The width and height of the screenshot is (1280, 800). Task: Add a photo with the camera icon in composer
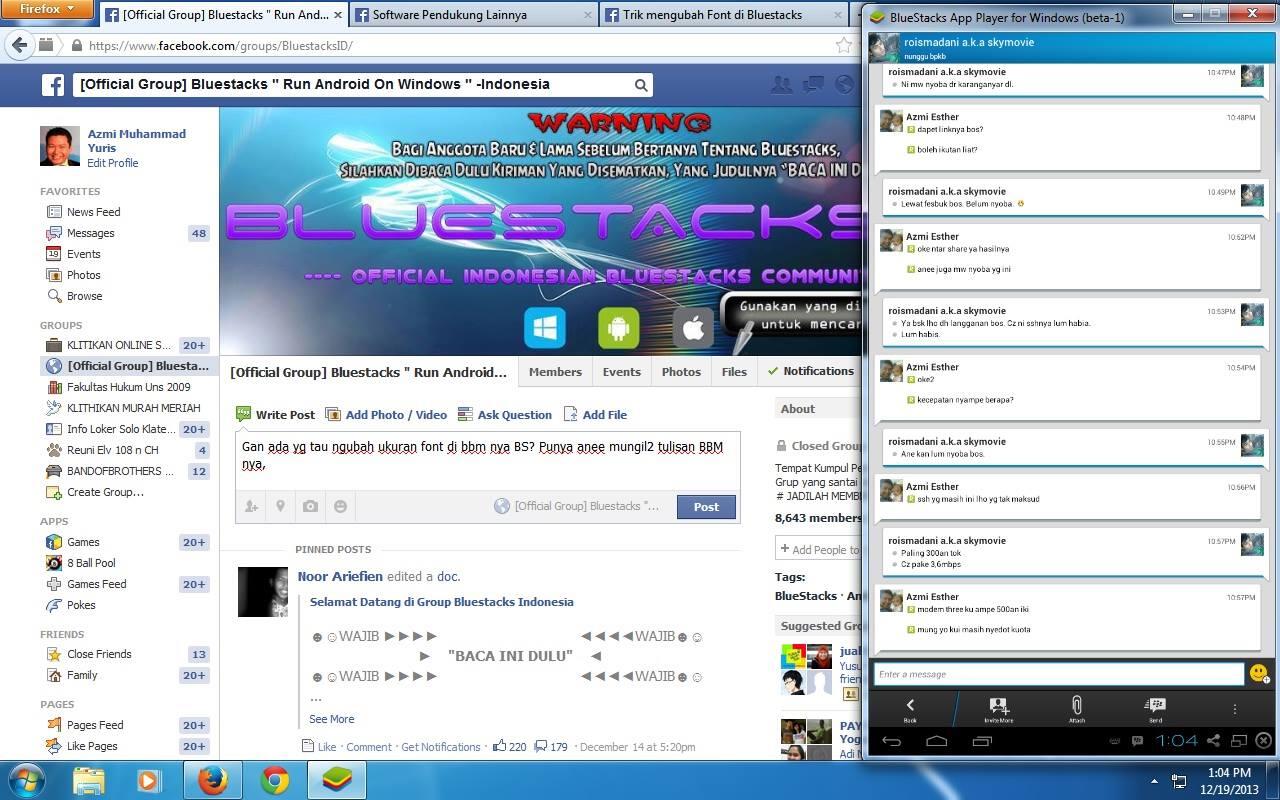tap(310, 506)
